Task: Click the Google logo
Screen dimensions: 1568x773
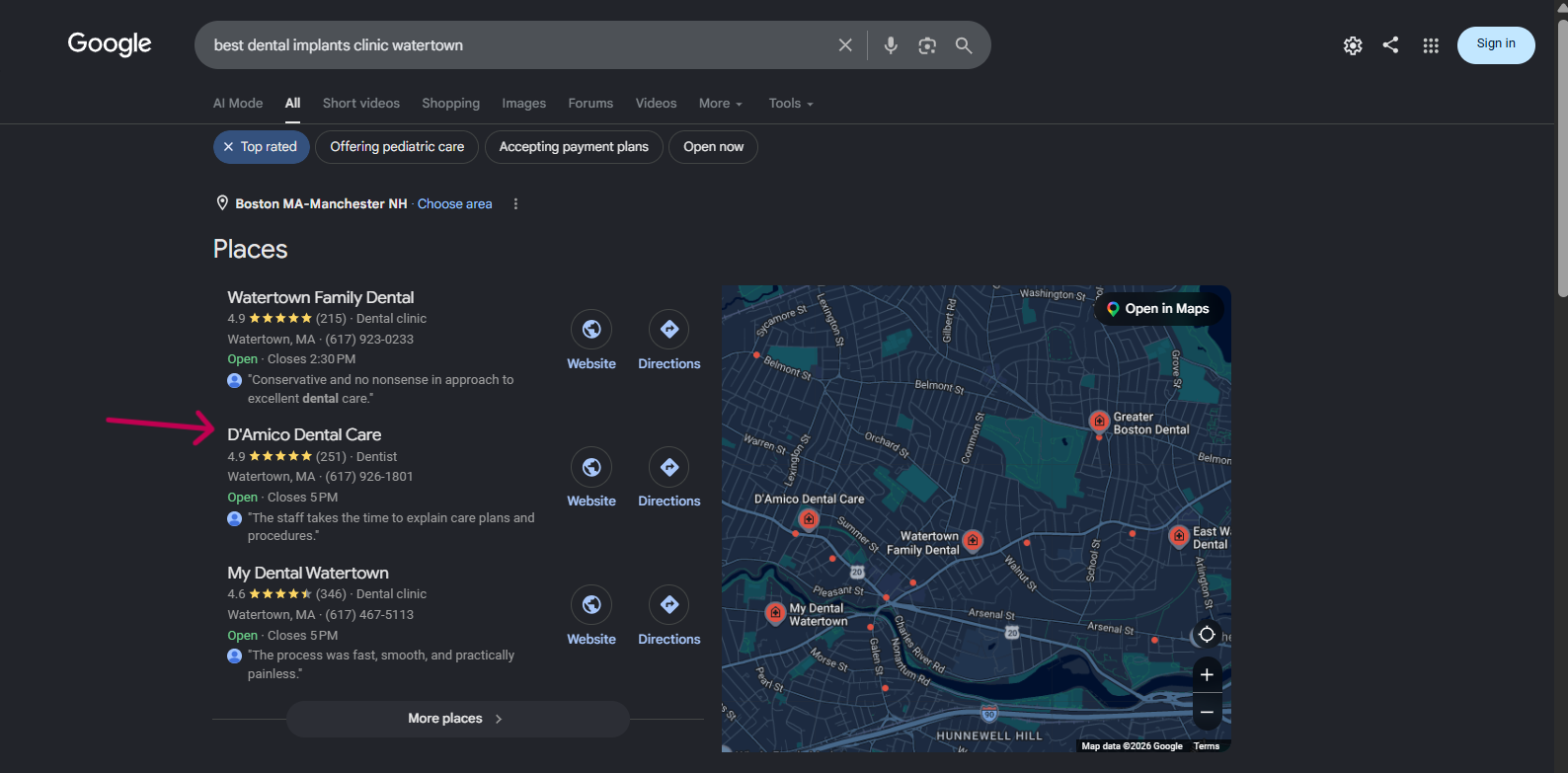Action: [110, 44]
